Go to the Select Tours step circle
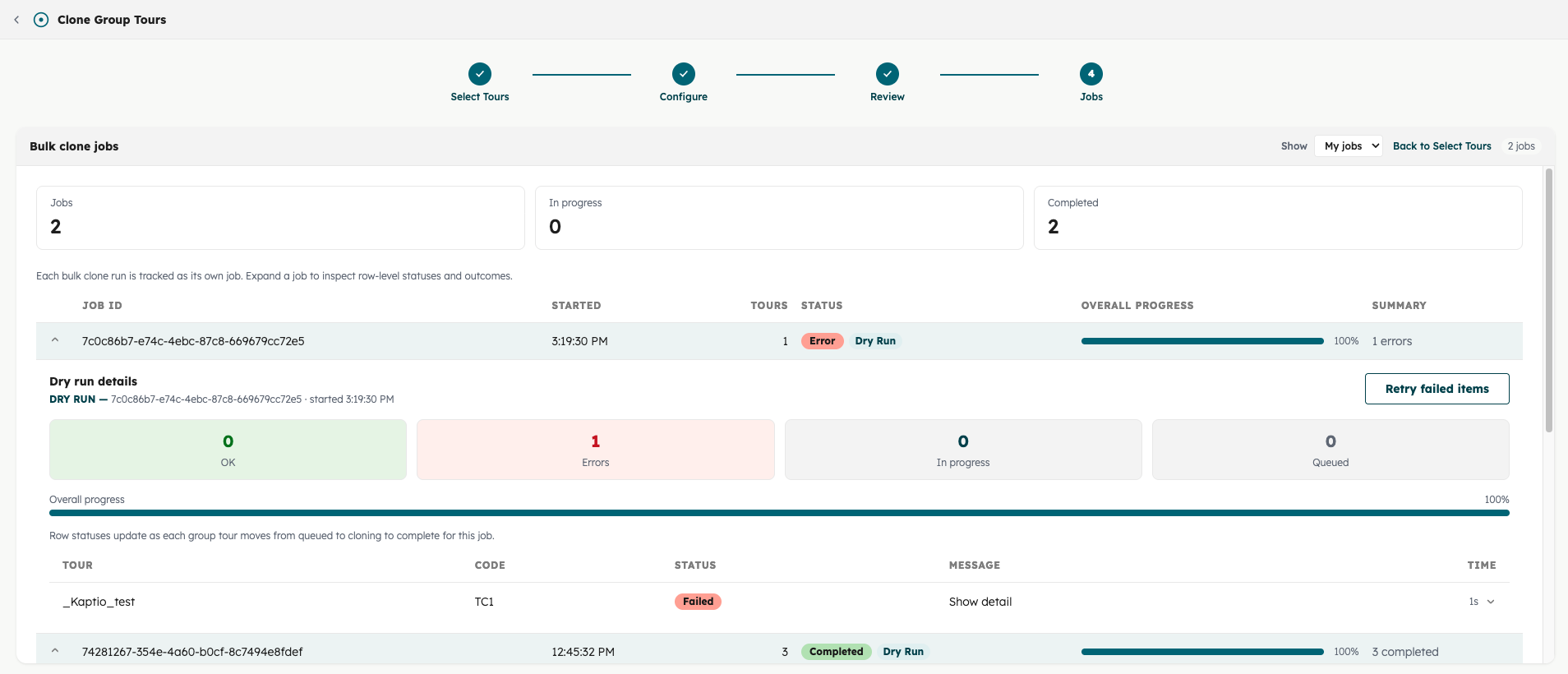This screenshot has height=674, width=1568. 480,74
